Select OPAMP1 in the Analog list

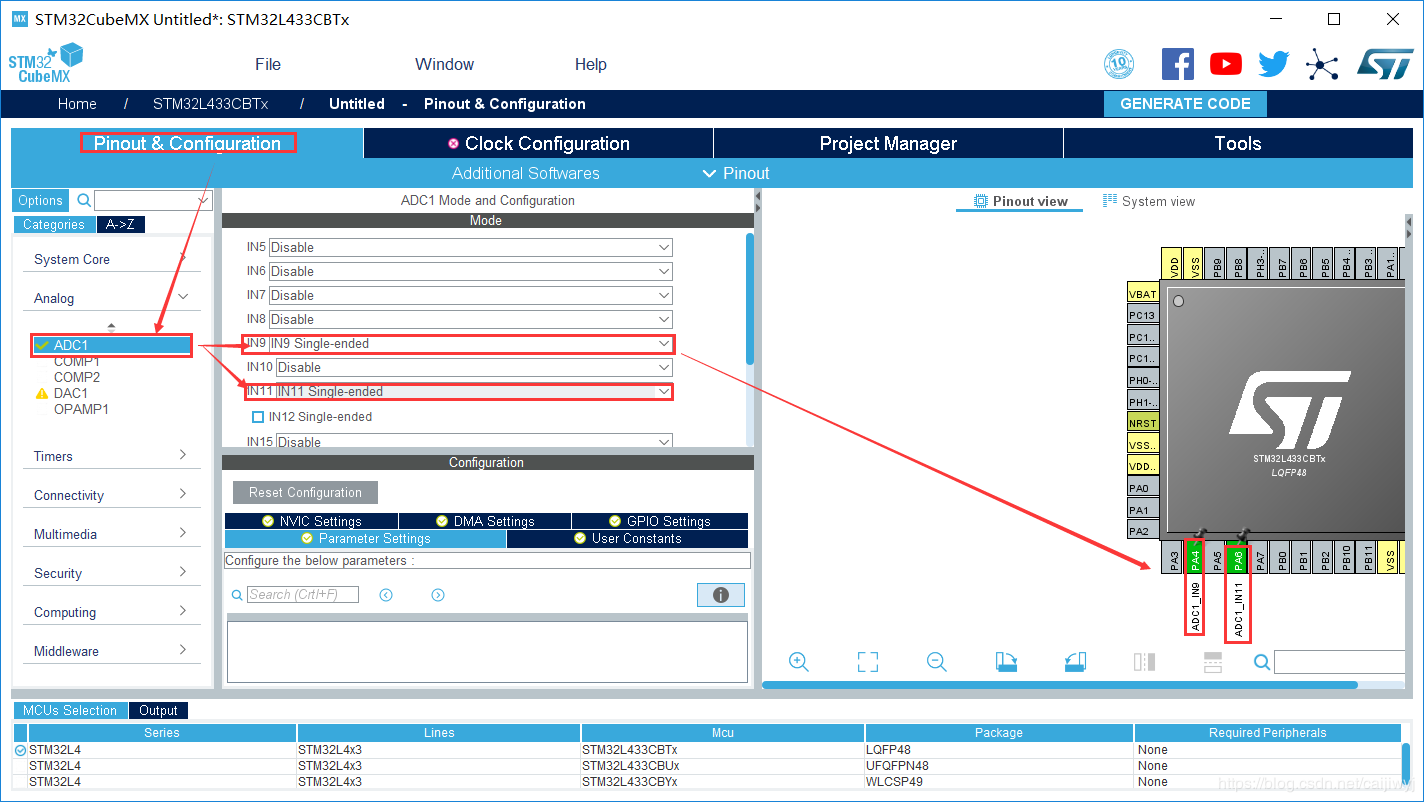(81, 409)
